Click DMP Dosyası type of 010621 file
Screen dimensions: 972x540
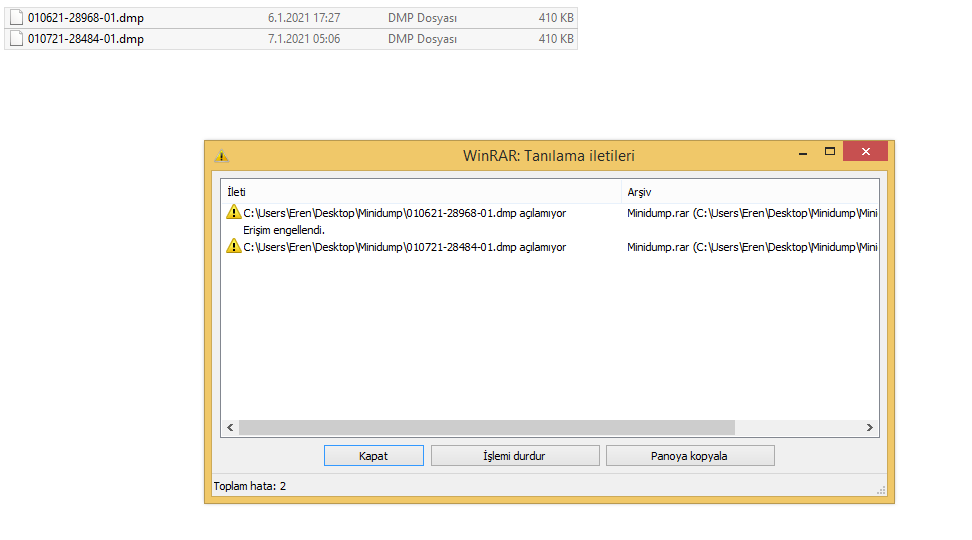[422, 18]
